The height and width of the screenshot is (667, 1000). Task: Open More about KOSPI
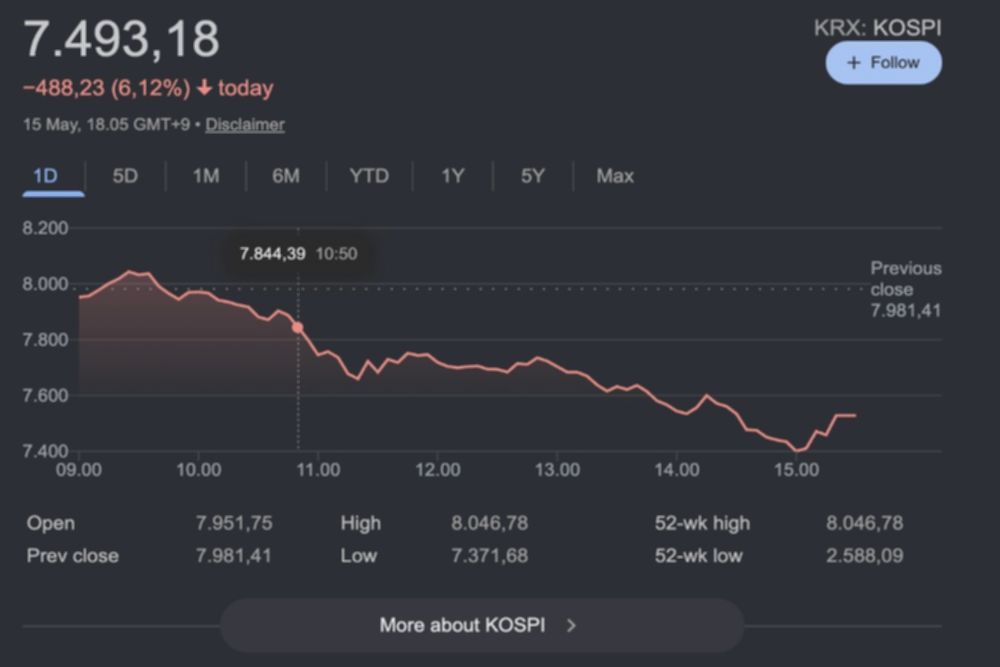482,625
